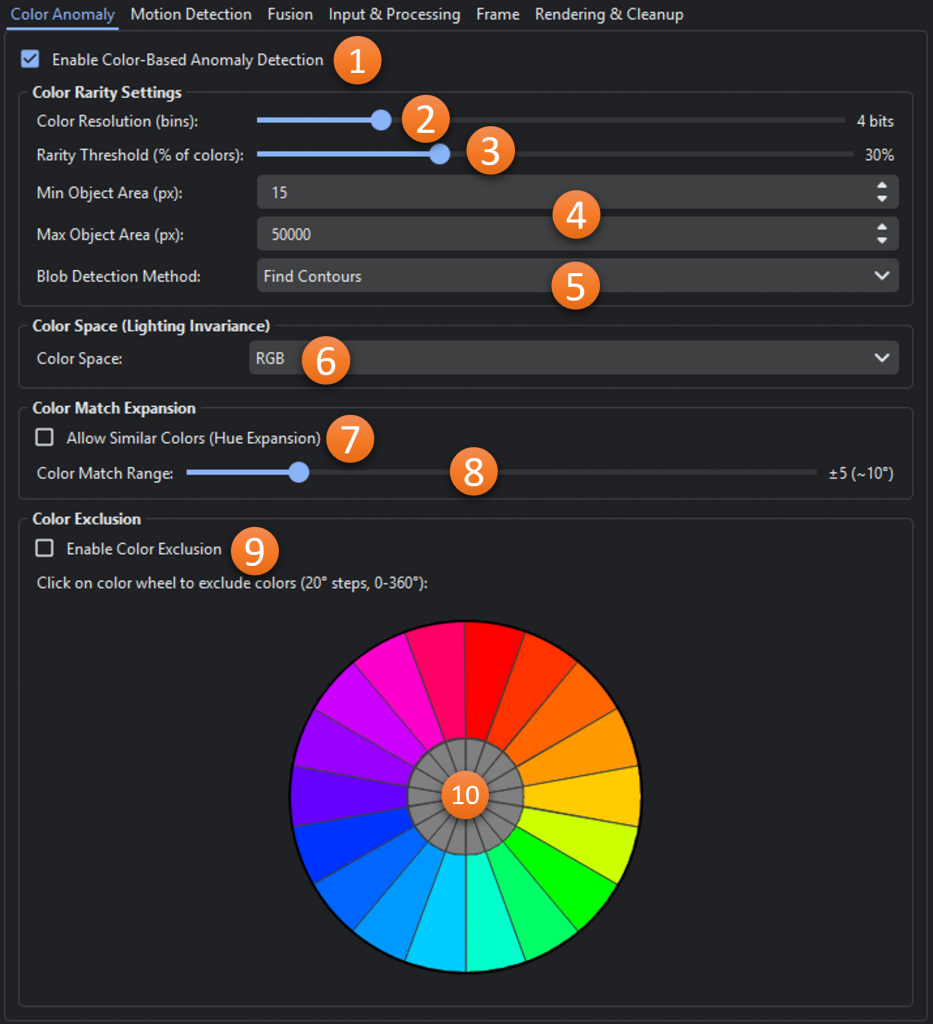Image resolution: width=933 pixels, height=1024 pixels.
Task: Tick the Enable Color Exclusion checkbox
Action: point(45,548)
